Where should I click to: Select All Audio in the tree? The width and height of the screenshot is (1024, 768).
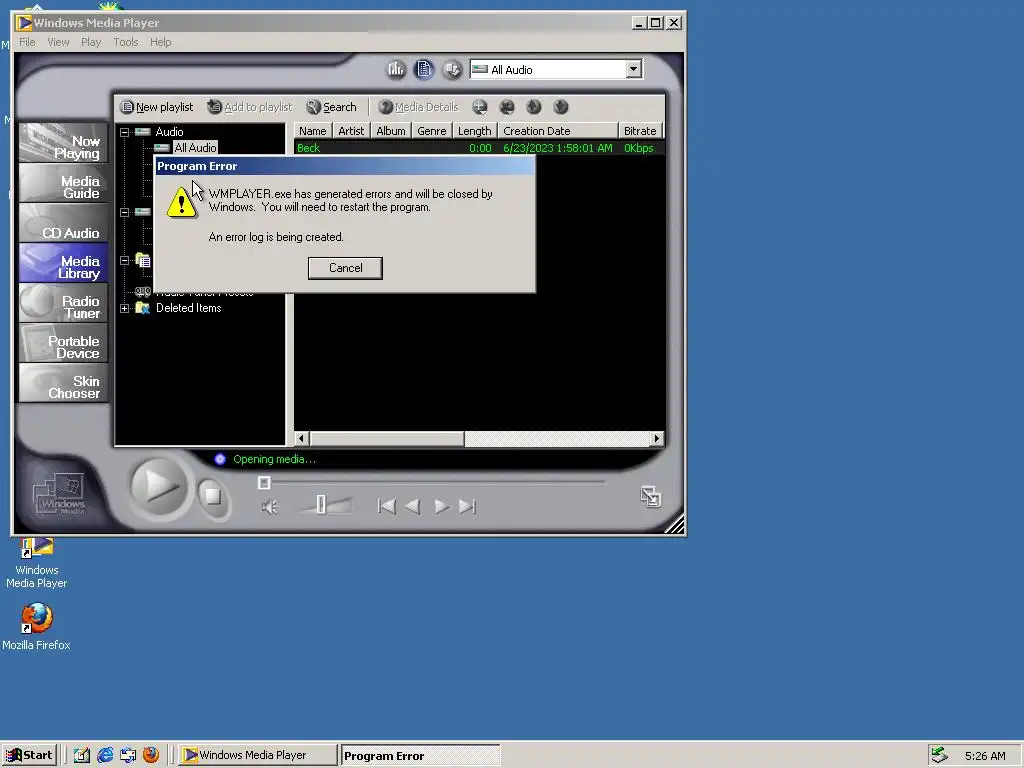195,148
